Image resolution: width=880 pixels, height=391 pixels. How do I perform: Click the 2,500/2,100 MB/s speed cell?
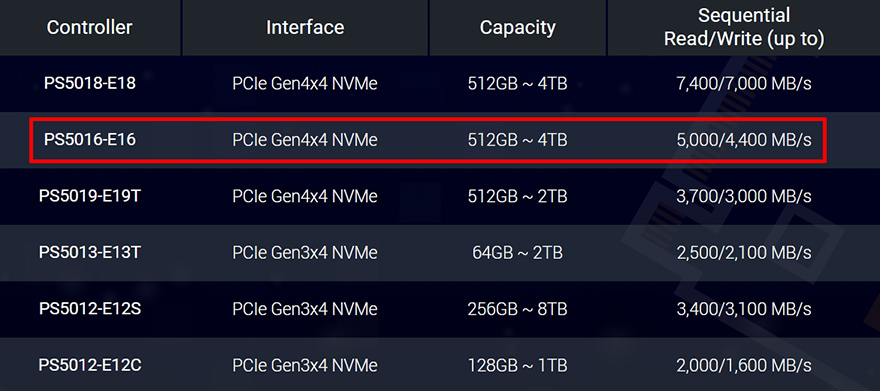point(744,253)
